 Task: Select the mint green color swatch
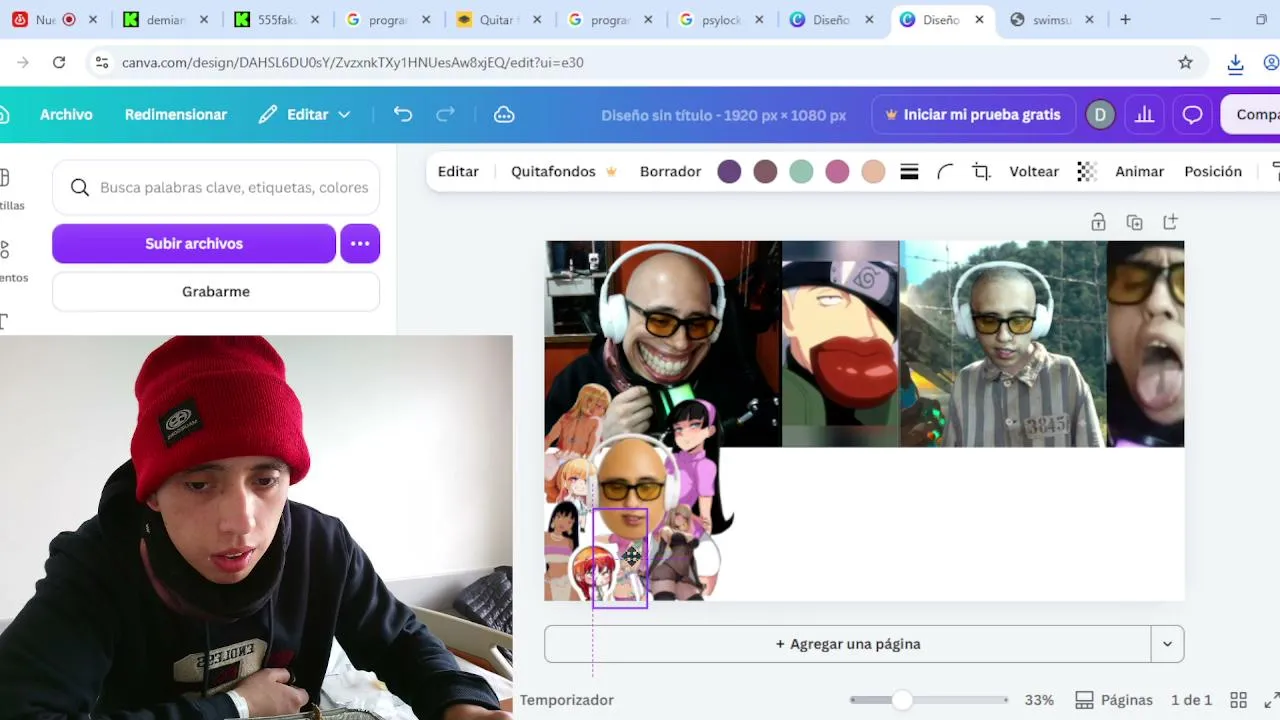pos(801,172)
